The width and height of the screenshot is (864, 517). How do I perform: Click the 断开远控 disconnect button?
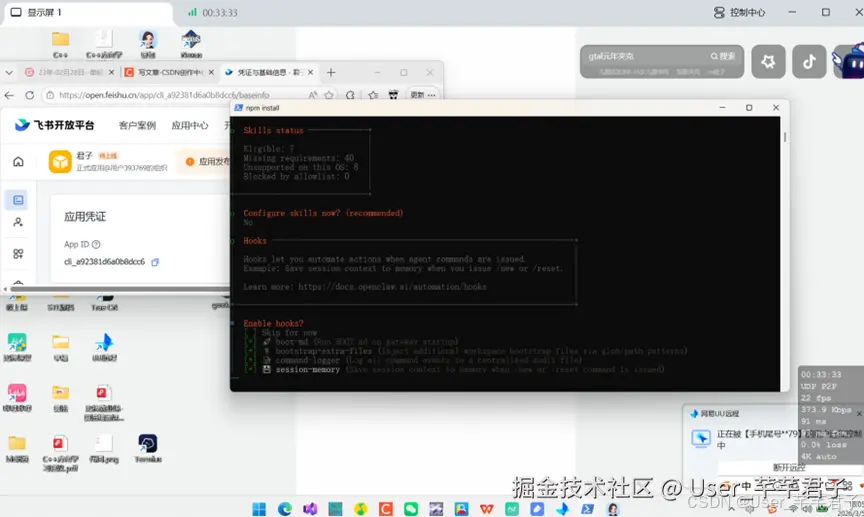point(789,467)
